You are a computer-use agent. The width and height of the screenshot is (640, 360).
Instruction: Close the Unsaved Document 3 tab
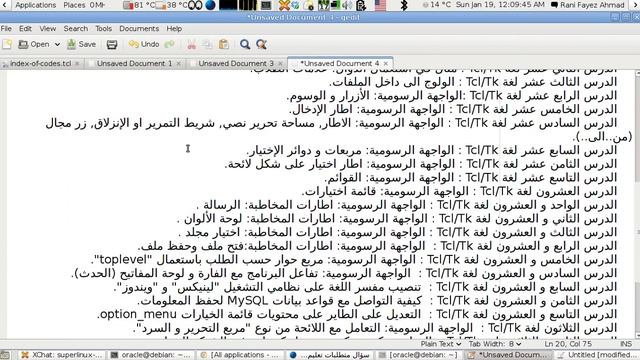[280, 64]
